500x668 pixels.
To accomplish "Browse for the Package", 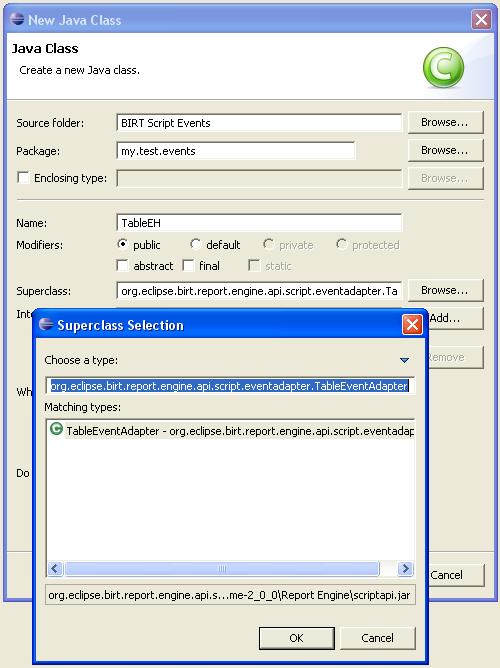I will pos(445,150).
